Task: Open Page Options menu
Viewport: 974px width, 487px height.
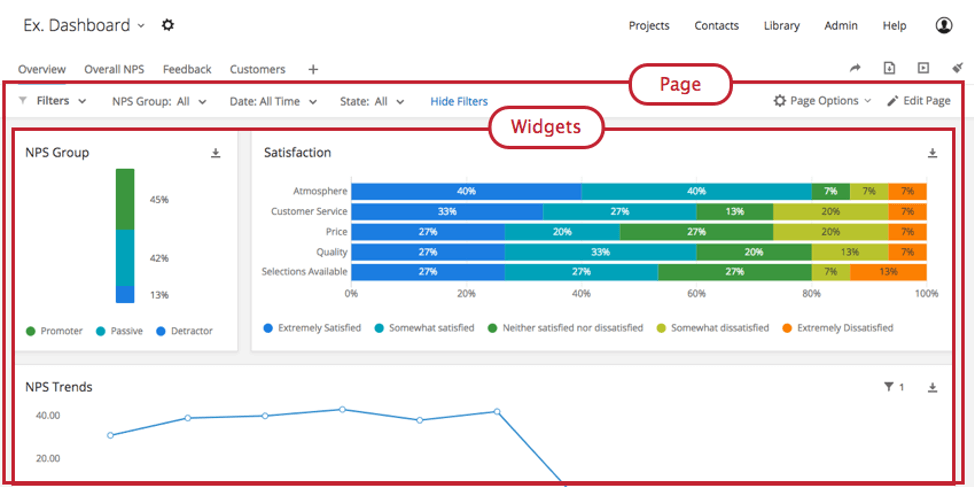Action: tap(822, 101)
